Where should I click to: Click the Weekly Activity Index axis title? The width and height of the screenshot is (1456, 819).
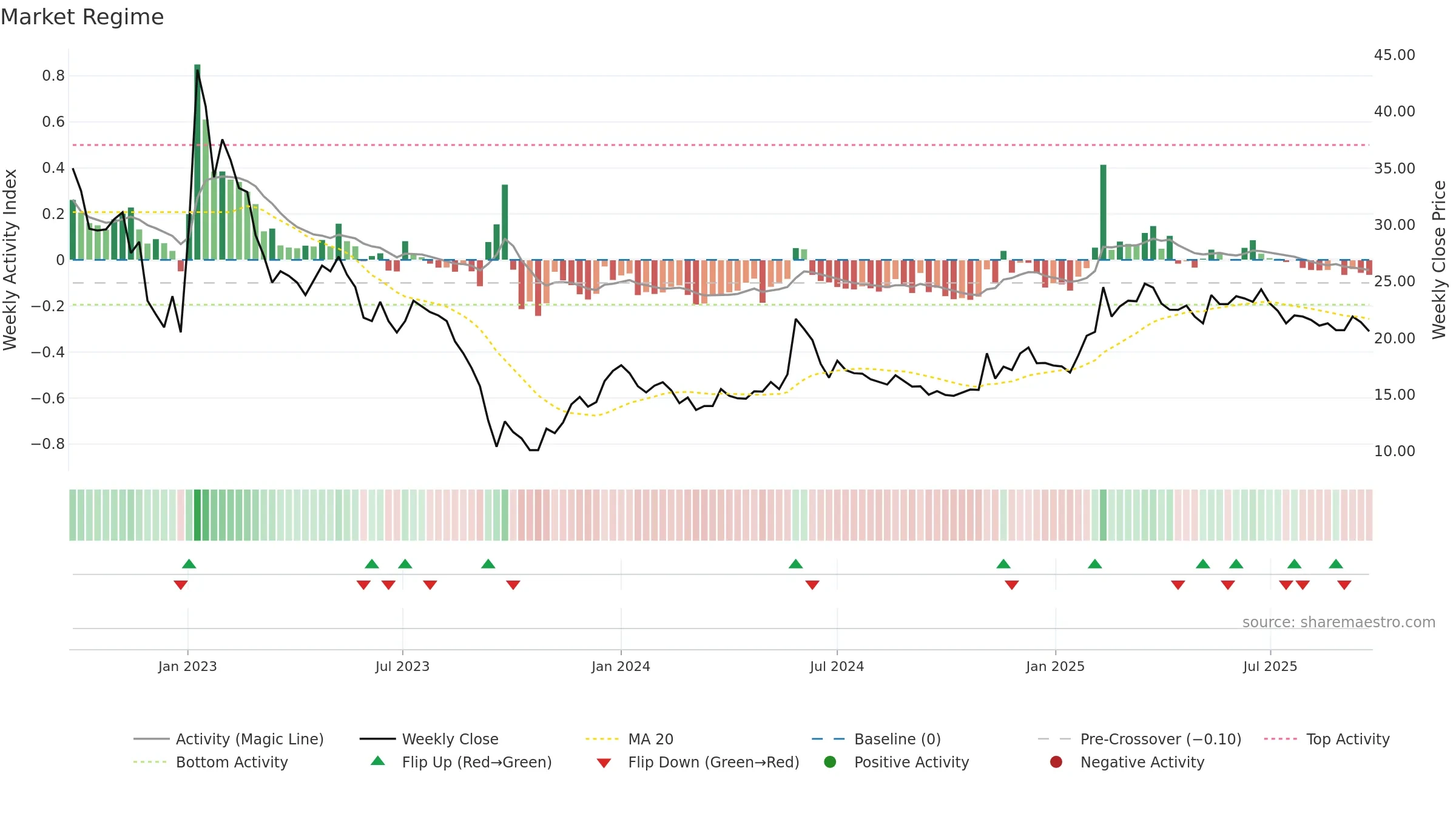10,260
